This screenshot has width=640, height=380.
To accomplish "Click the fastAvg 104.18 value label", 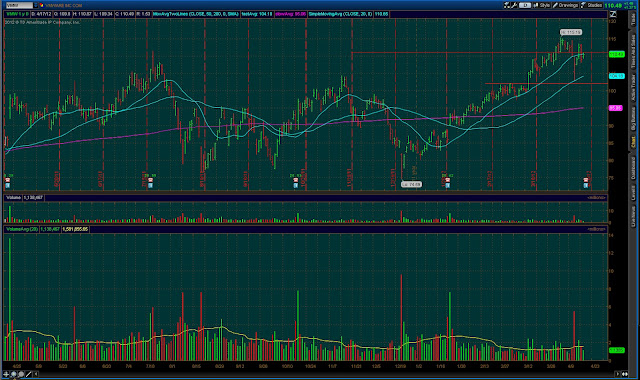I will [x=257, y=14].
